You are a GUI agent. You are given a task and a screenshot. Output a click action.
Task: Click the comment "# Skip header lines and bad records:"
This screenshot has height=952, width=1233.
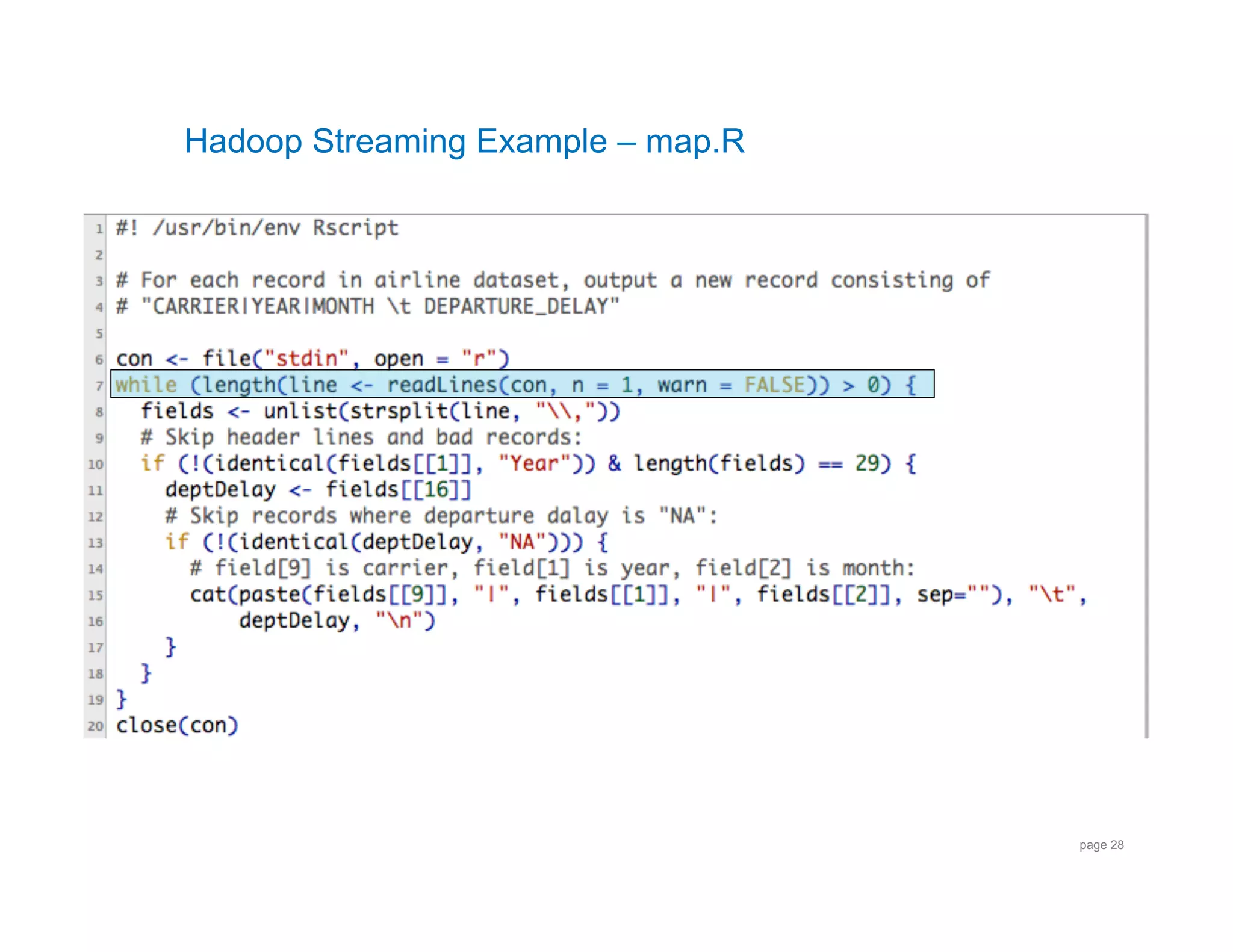tap(361, 437)
